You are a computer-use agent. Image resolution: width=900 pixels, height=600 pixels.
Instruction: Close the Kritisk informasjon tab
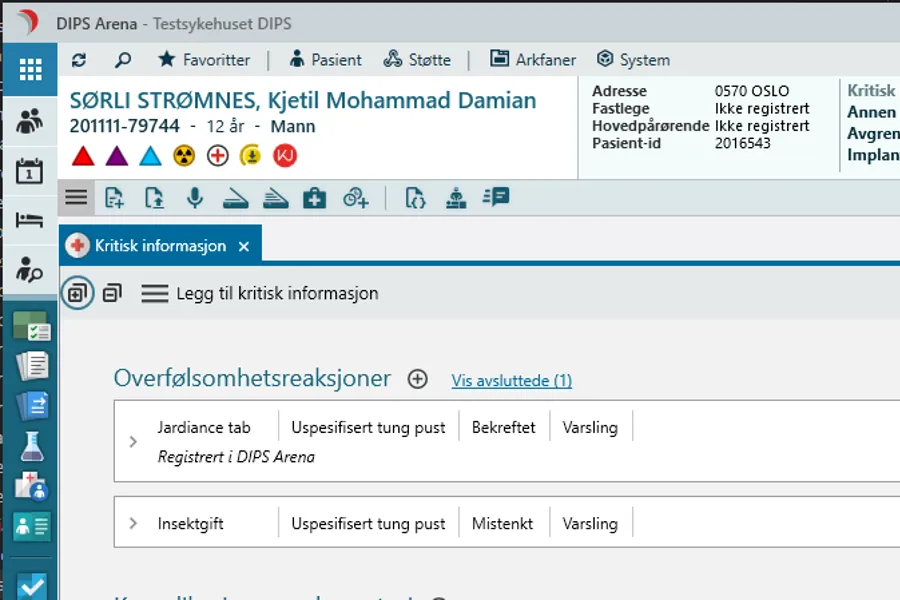tap(245, 246)
